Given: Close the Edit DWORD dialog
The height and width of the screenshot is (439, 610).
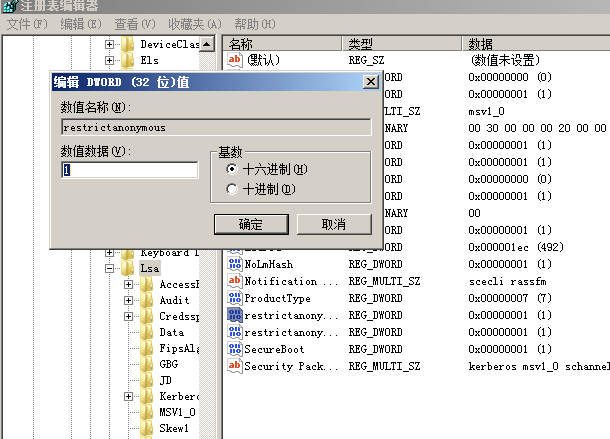Looking at the screenshot, I should [371, 82].
